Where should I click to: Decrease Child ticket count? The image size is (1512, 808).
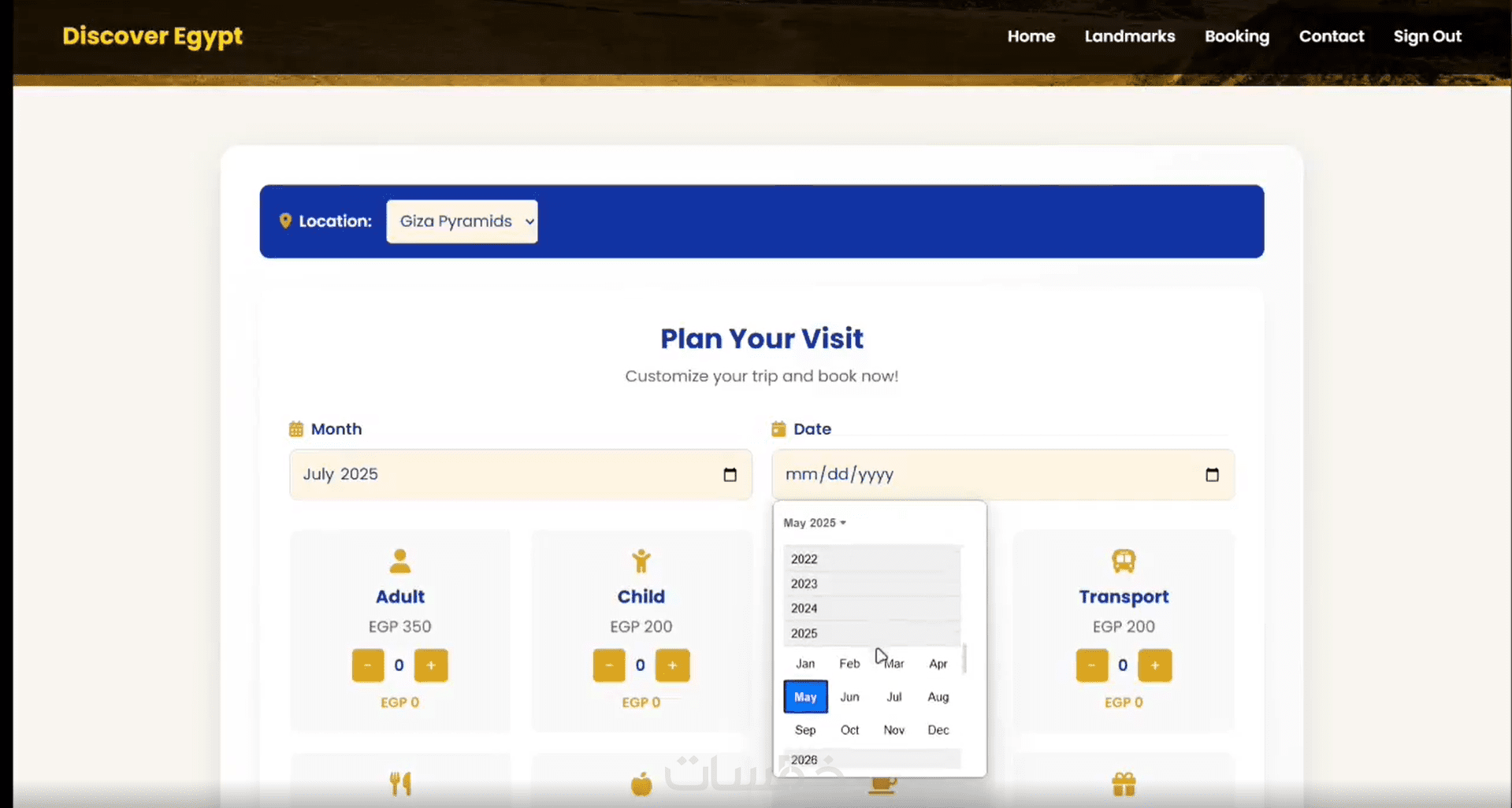pyautogui.click(x=609, y=665)
